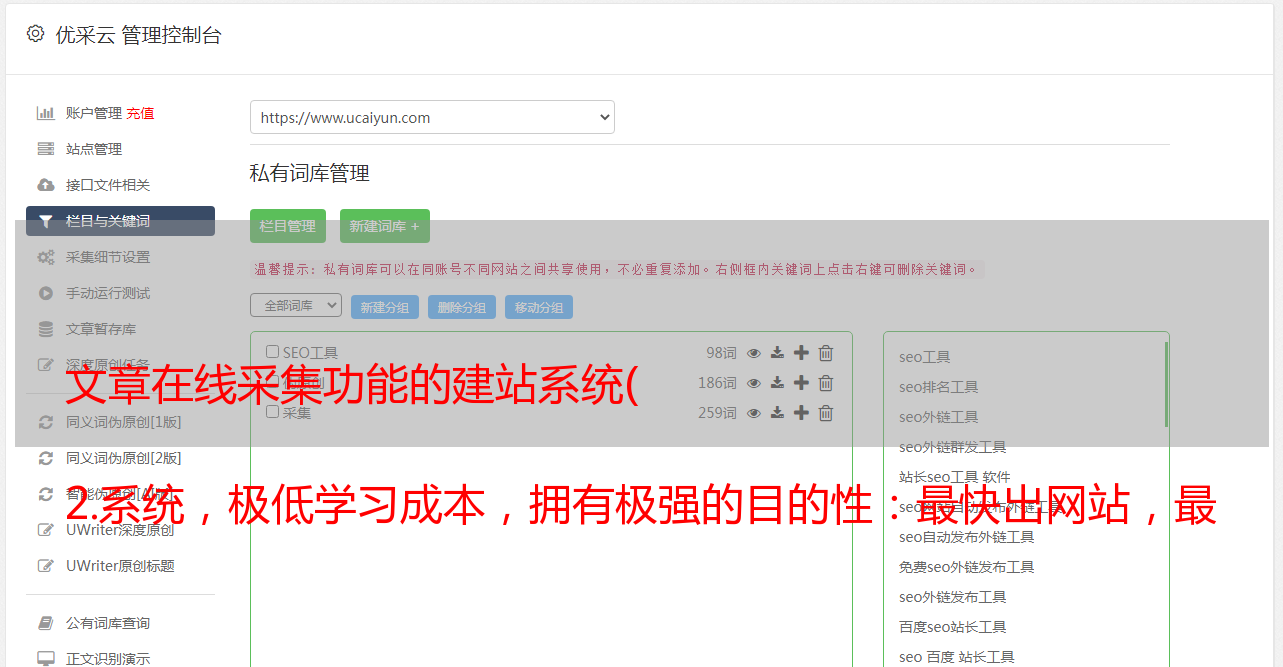
Task: Open 接口文件相关 in the sidebar
Action: coord(108,185)
